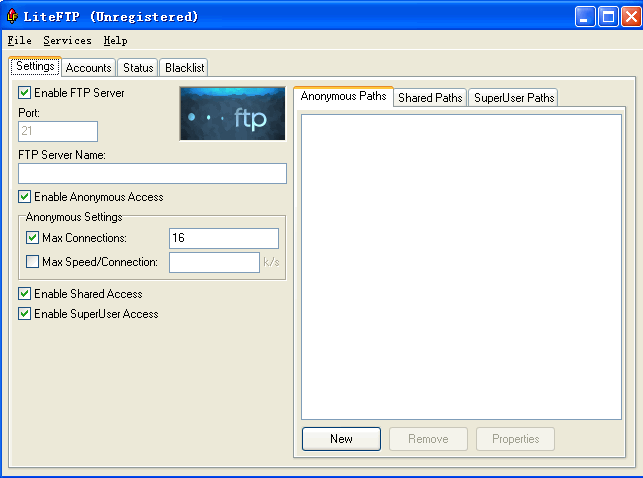Click the LiteFTP app icon in title bar

point(12,16)
